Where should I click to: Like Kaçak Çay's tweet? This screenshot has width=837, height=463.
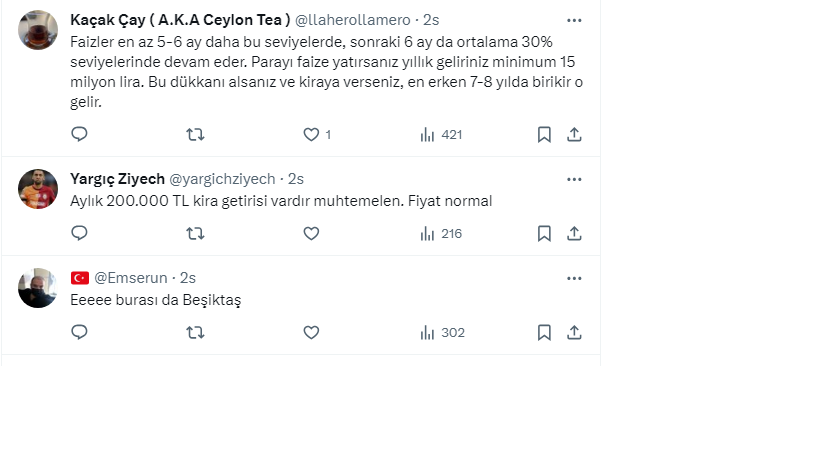pos(311,134)
